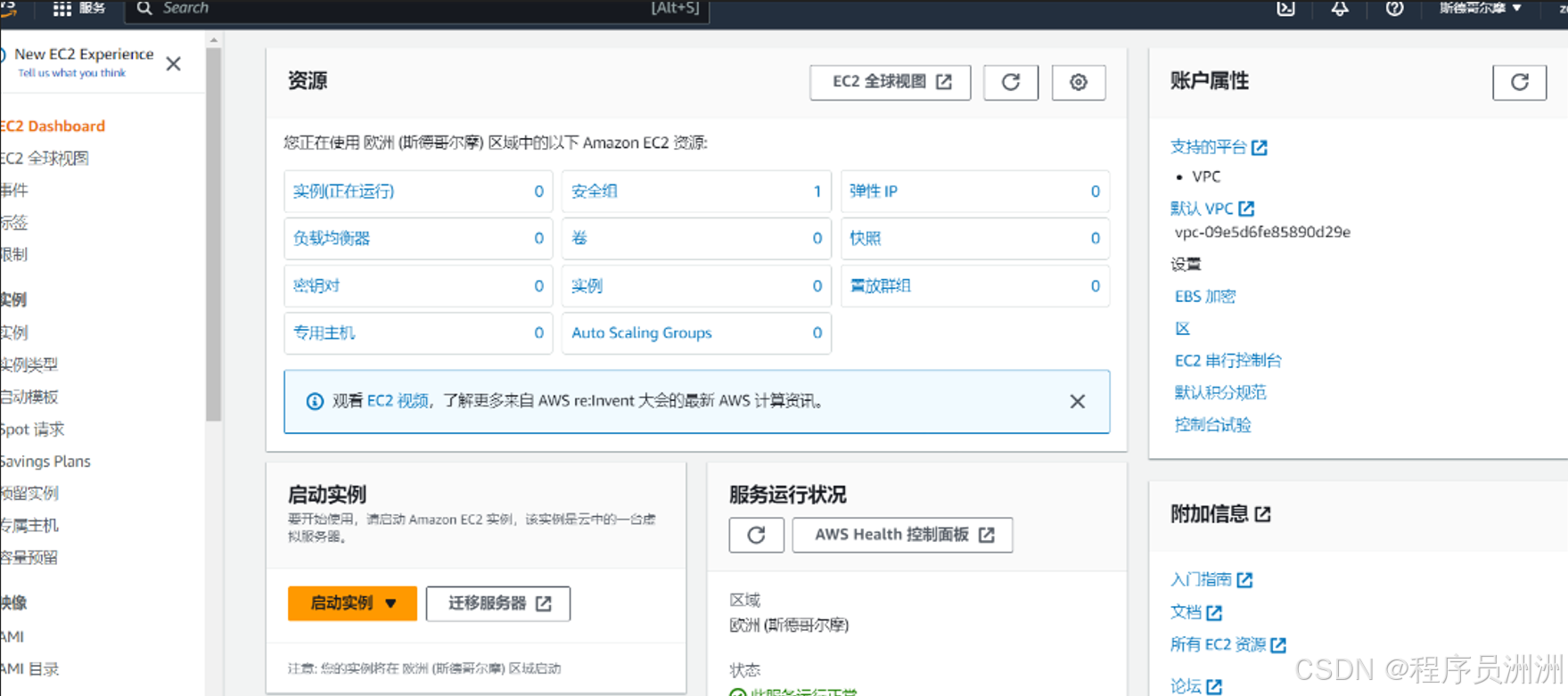
Task: Open AMI 目录 in the sidebar
Action: click(x=29, y=668)
